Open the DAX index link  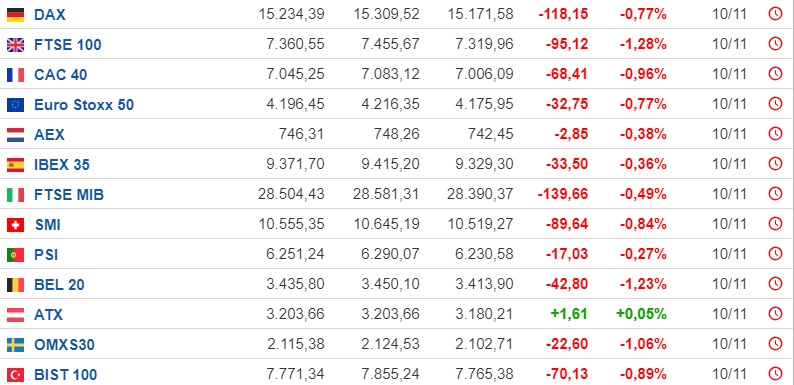50,15
